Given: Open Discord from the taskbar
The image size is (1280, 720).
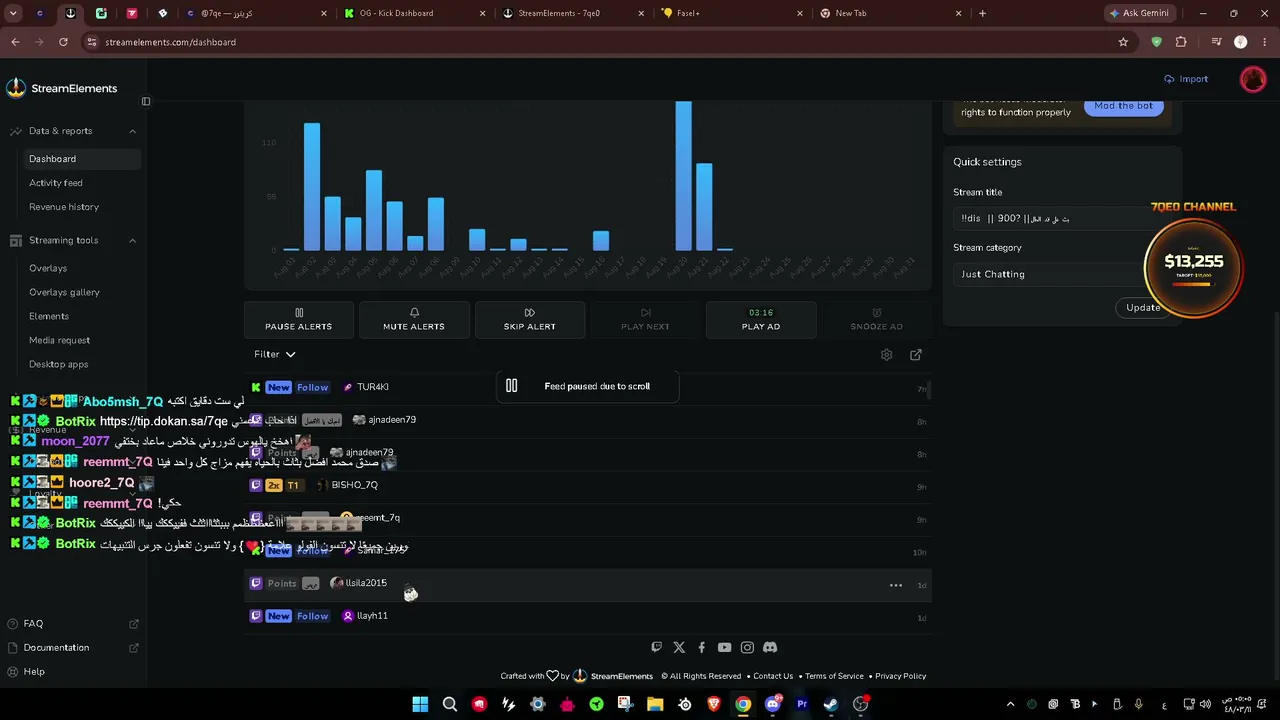Looking at the screenshot, I should 772,704.
